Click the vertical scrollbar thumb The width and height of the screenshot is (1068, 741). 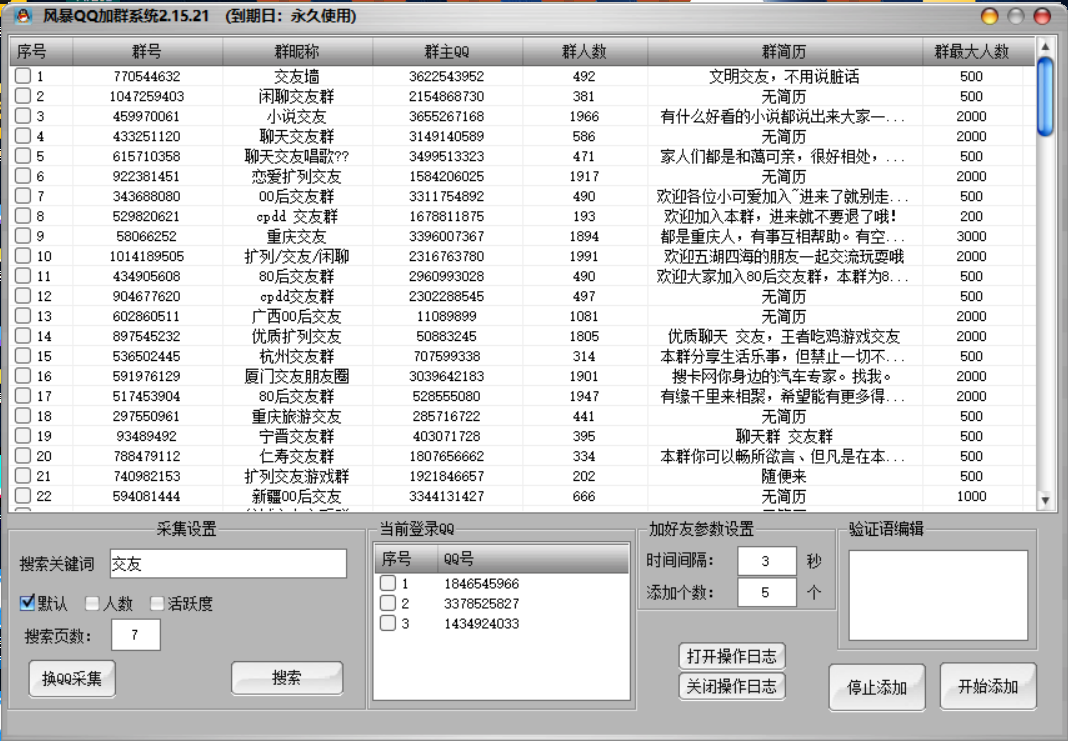[x=1045, y=97]
